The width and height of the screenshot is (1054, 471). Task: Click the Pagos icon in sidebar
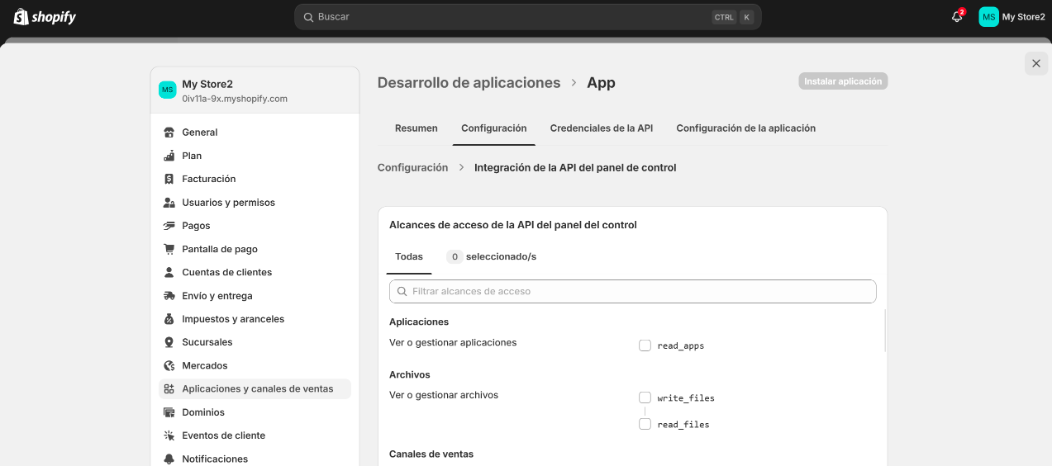(x=169, y=226)
